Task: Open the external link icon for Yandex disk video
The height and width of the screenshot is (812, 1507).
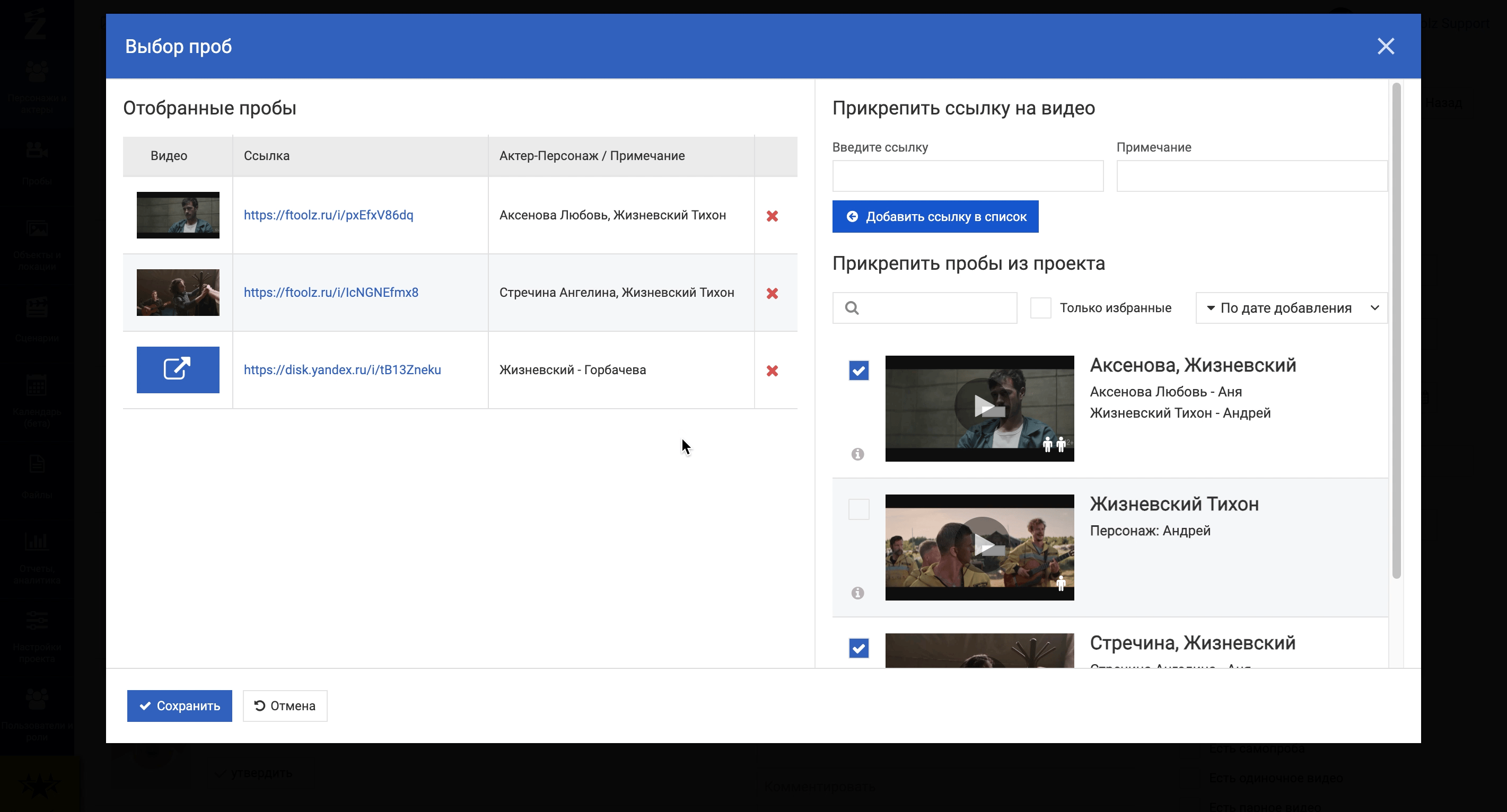Action: click(178, 369)
